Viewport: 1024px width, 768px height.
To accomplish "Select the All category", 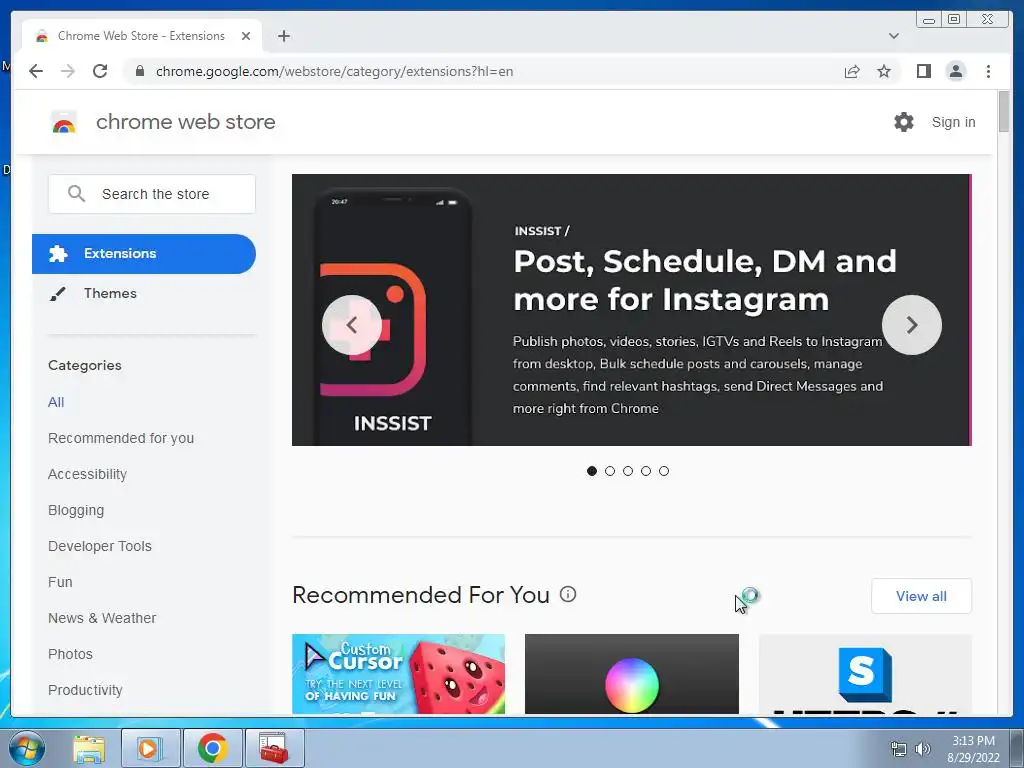I will coord(56,402).
